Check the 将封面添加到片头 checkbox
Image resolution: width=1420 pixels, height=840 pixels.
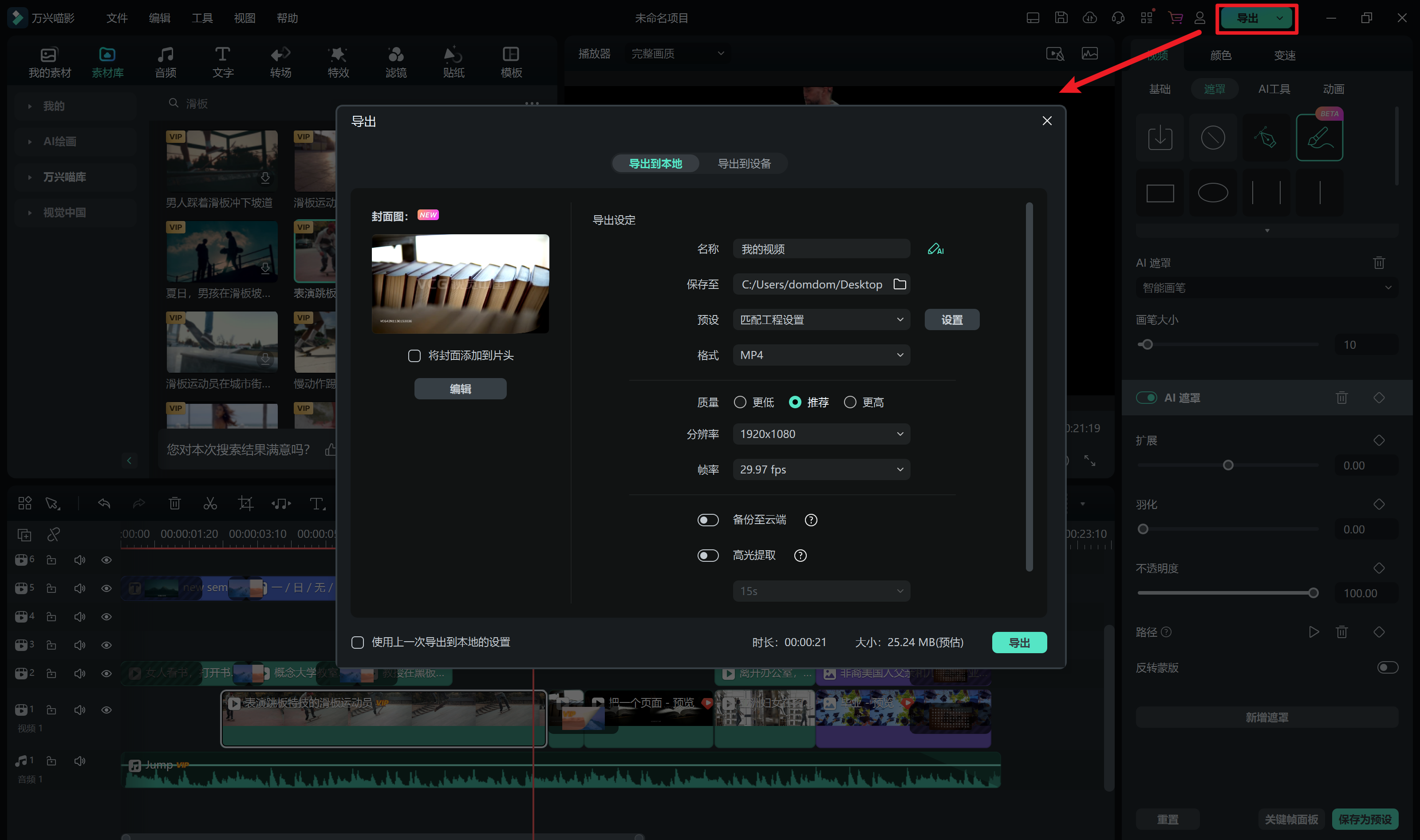pos(414,355)
